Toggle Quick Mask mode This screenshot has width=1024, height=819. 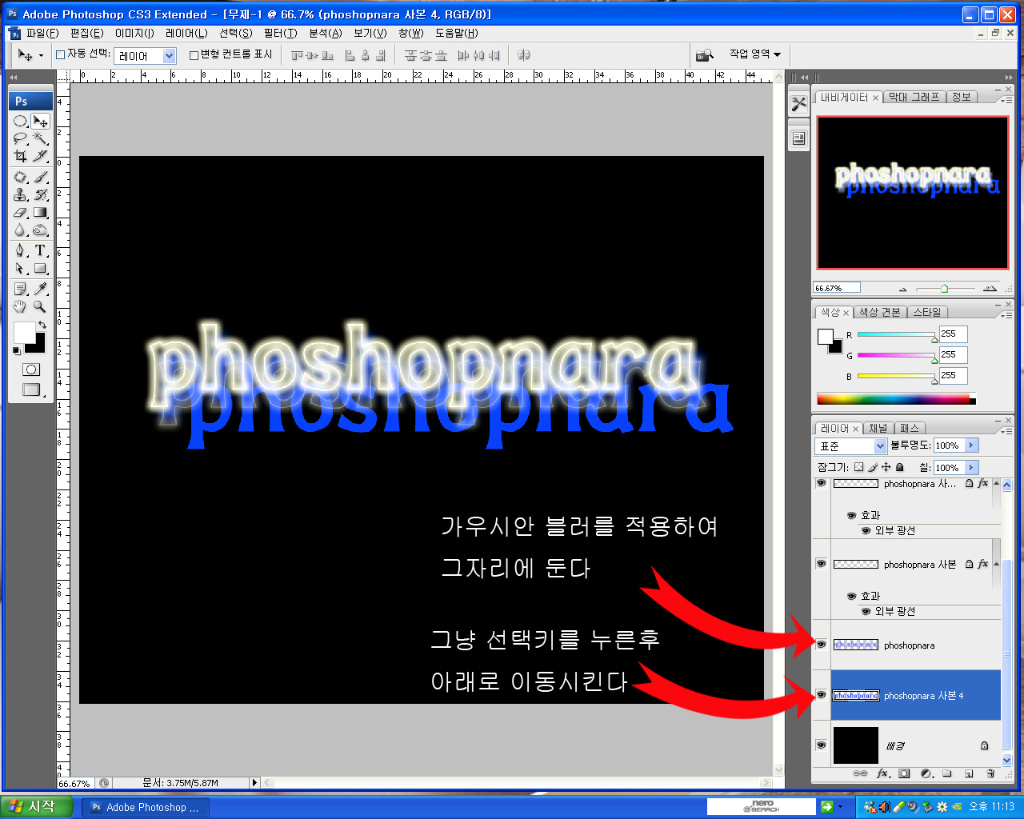pos(31,370)
